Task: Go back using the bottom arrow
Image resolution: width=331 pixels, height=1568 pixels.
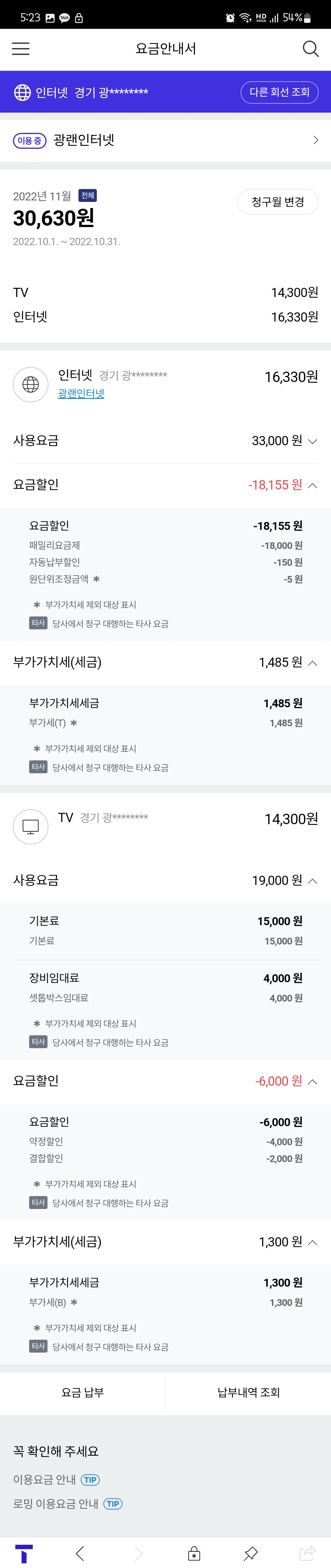Action: (x=80, y=1553)
